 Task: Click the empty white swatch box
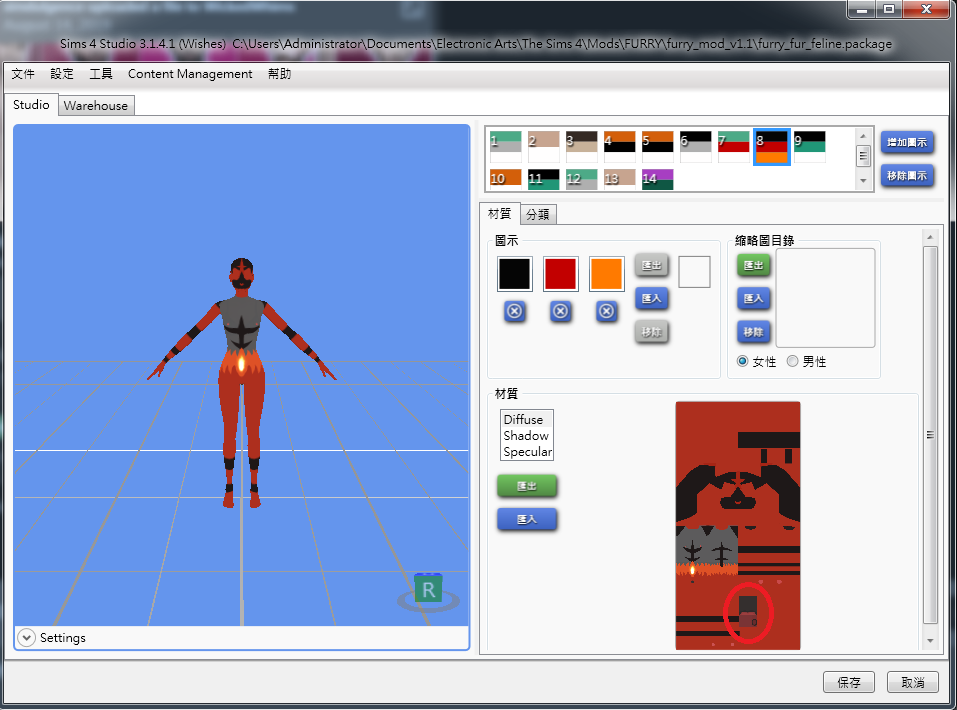point(694,272)
